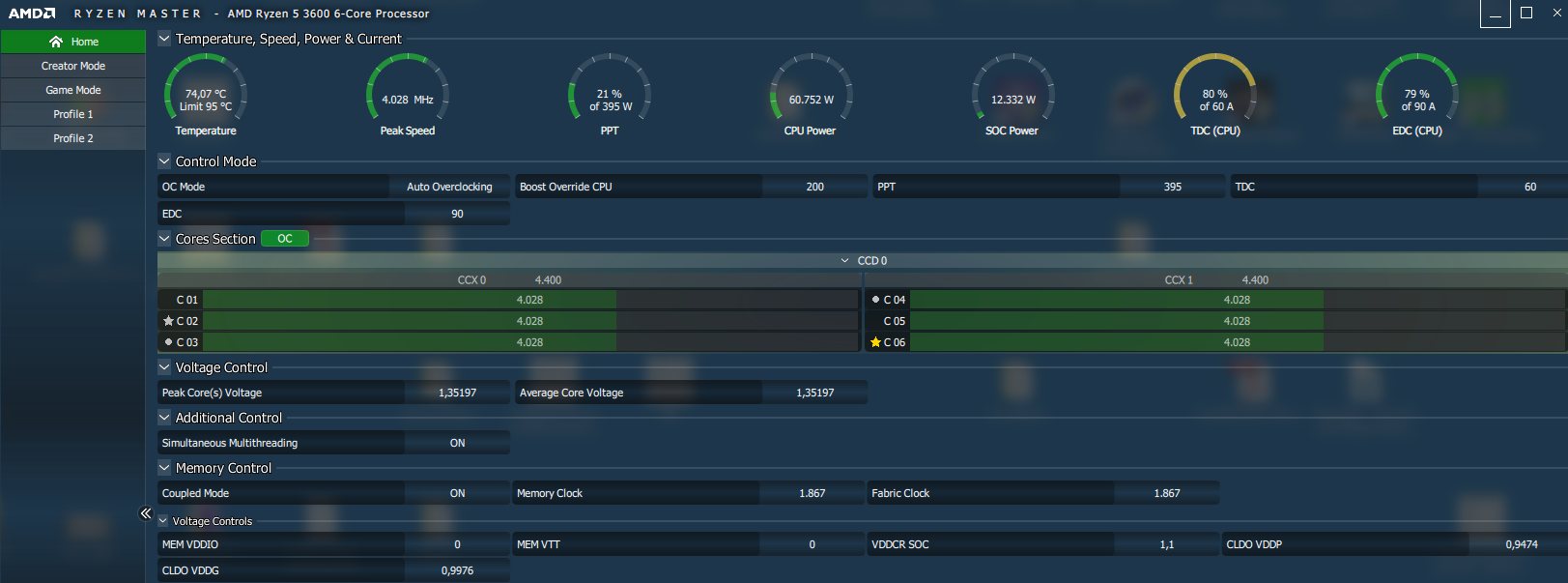Click the dot marker beside core C 04
Screen dimensions: 1568x583
[875, 300]
